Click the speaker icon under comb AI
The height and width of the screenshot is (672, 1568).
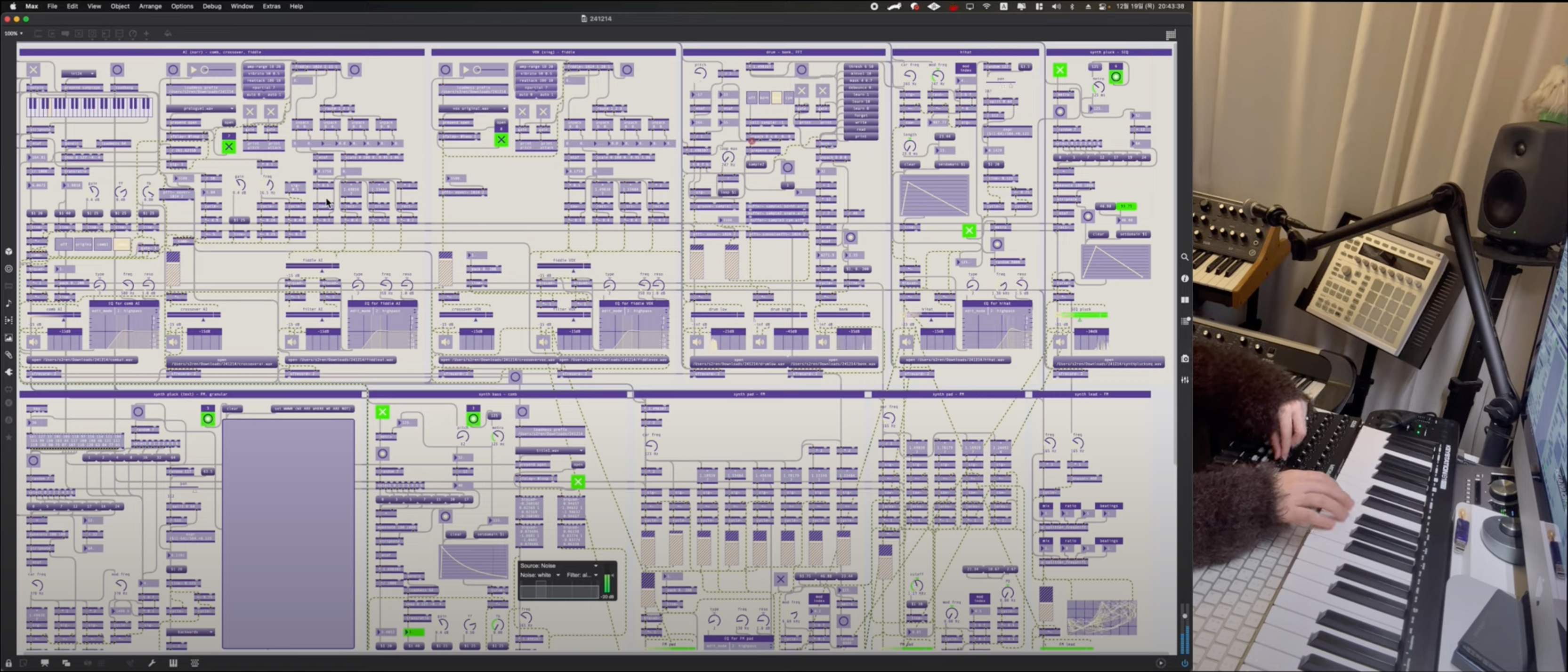coord(33,342)
